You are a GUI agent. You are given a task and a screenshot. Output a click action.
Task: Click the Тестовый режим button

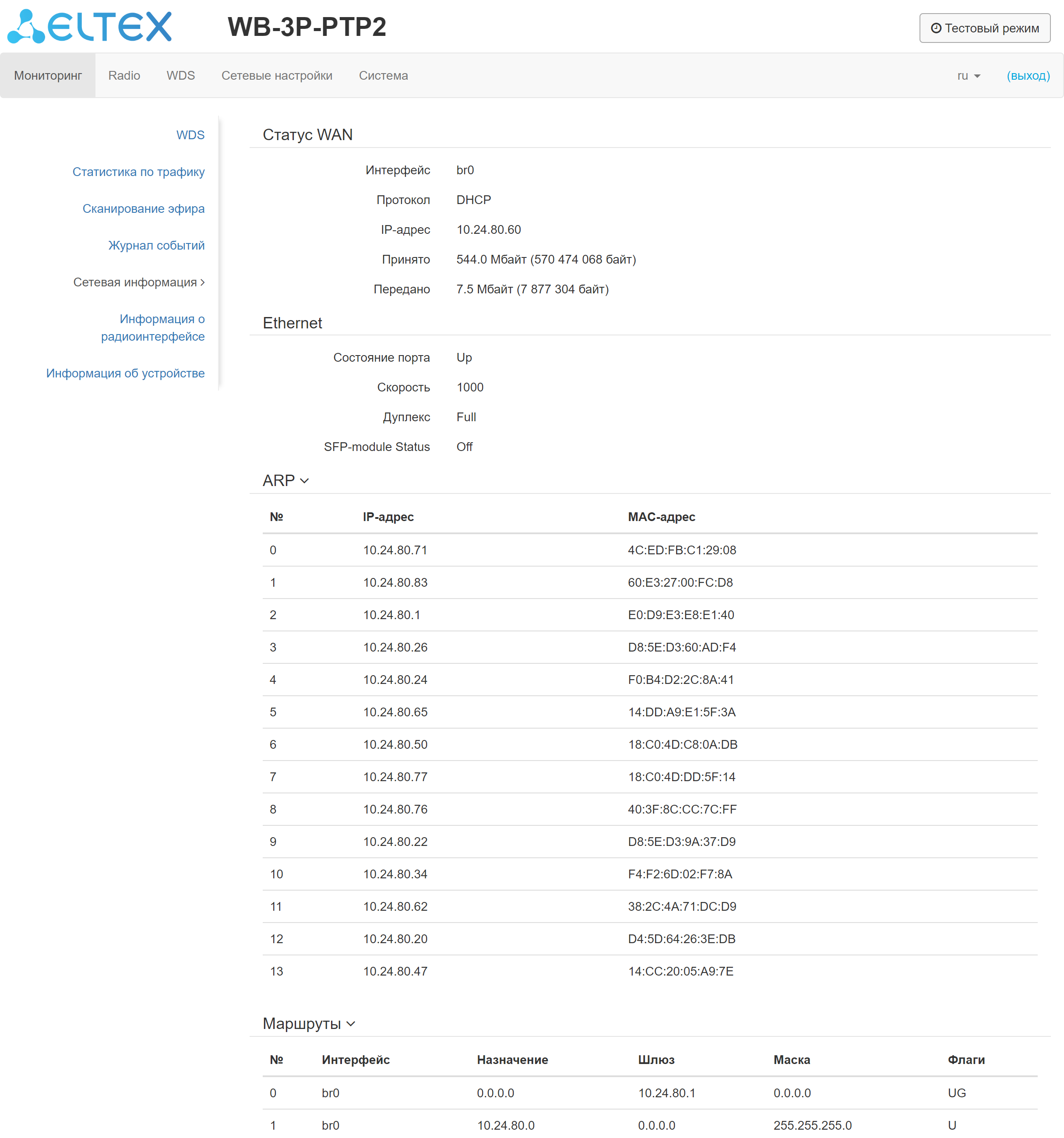984,28
